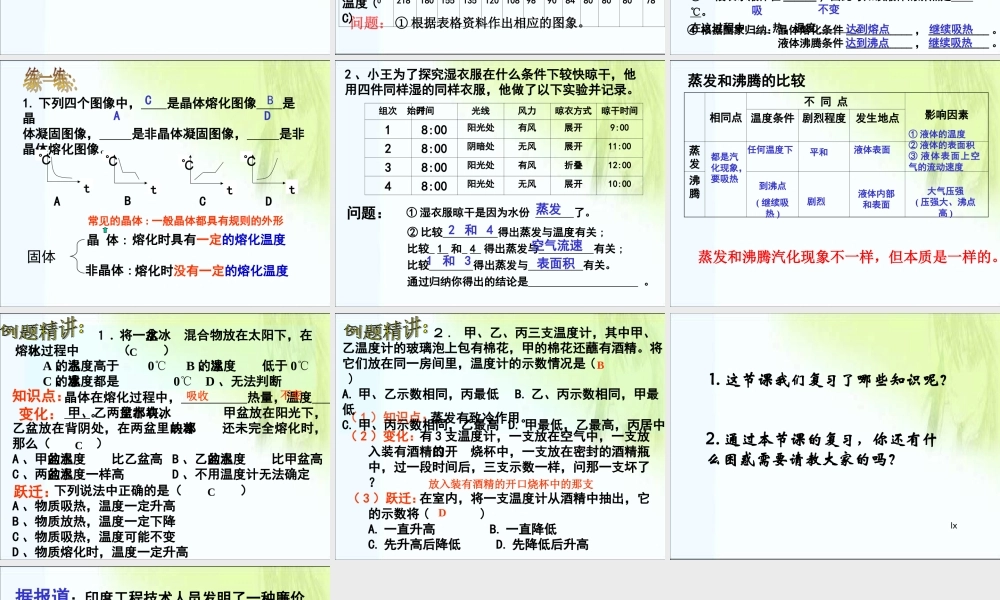Click the 固体 label beside the brace
This screenshot has width=1000, height=600.
click(41, 256)
